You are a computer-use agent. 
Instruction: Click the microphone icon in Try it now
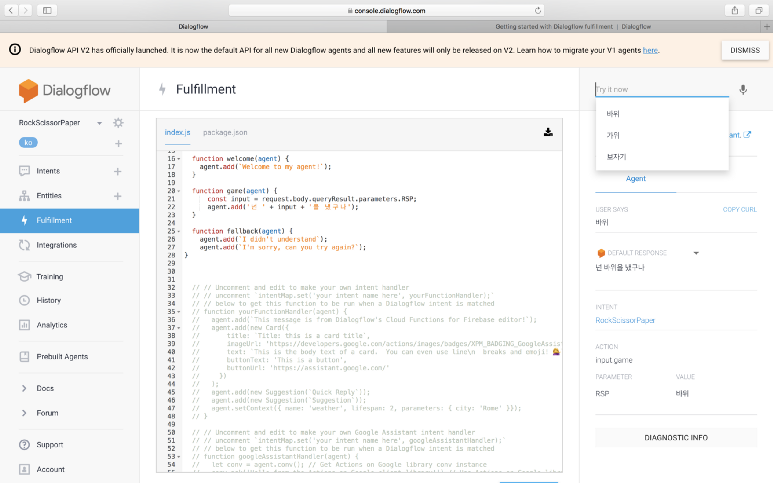[743, 89]
